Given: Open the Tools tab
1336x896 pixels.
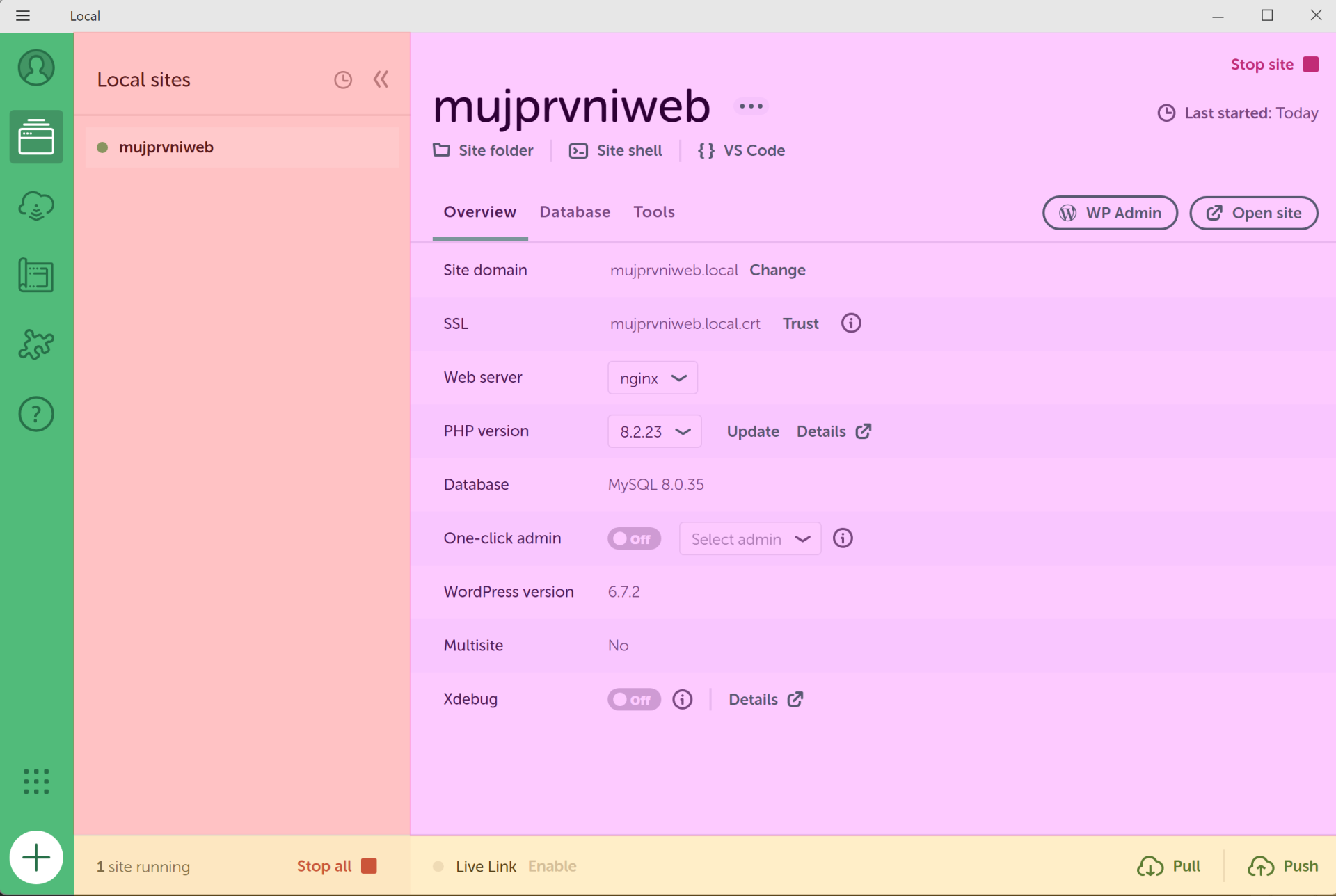Looking at the screenshot, I should 654,212.
